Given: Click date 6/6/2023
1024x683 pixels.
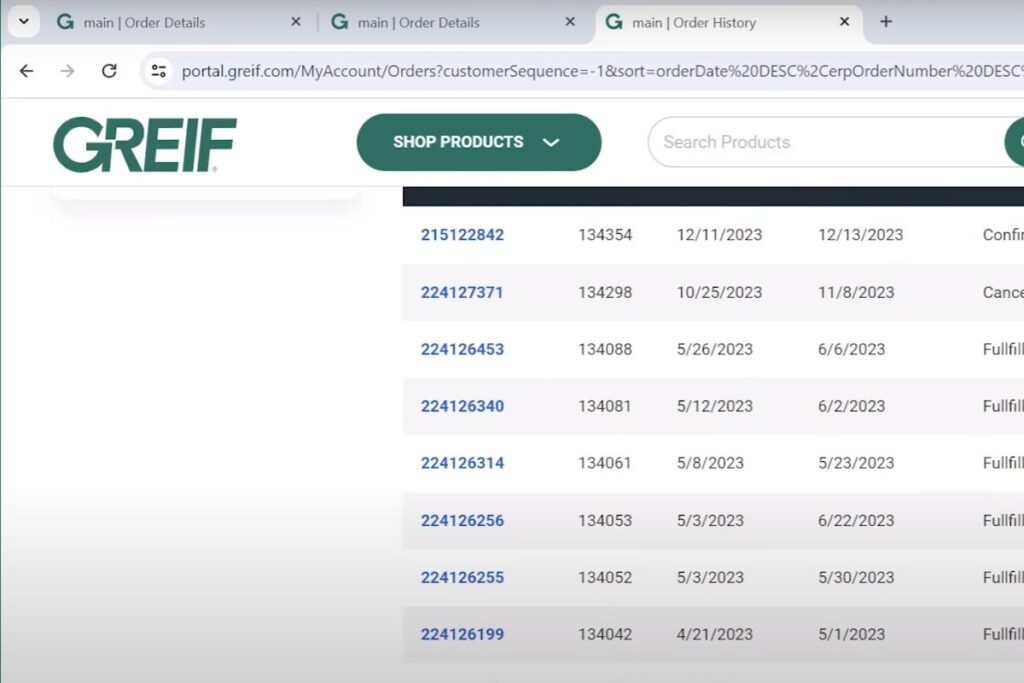Looking at the screenshot, I should click(851, 349).
